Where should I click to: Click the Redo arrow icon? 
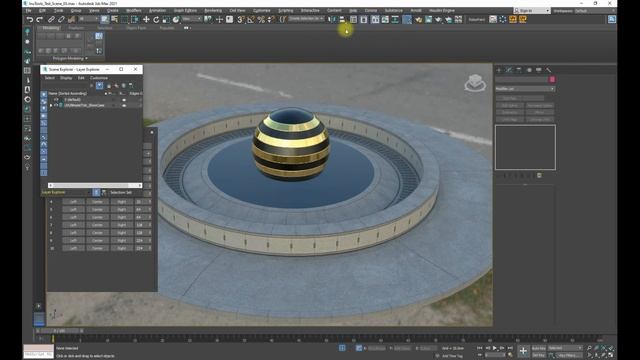point(40,19)
